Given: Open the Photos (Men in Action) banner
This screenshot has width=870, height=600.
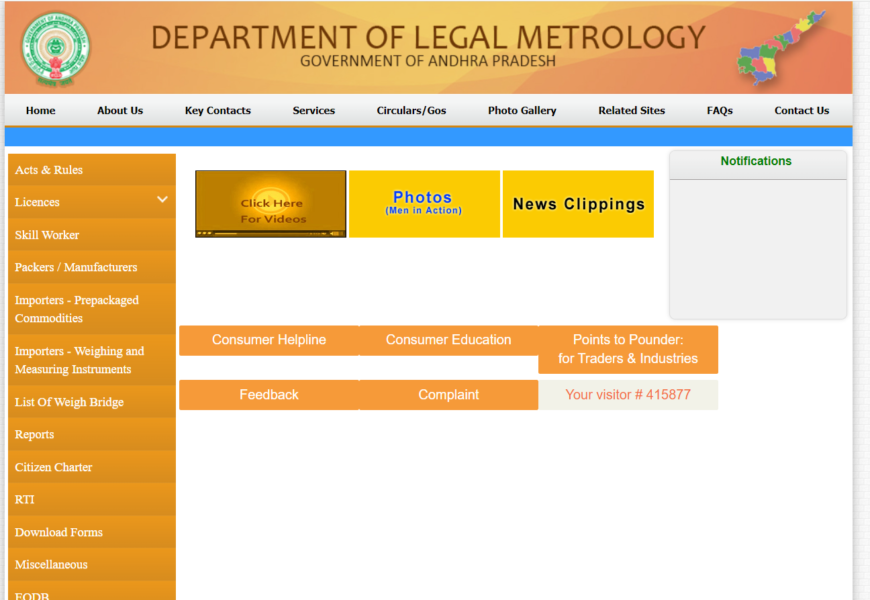Looking at the screenshot, I should pos(424,204).
